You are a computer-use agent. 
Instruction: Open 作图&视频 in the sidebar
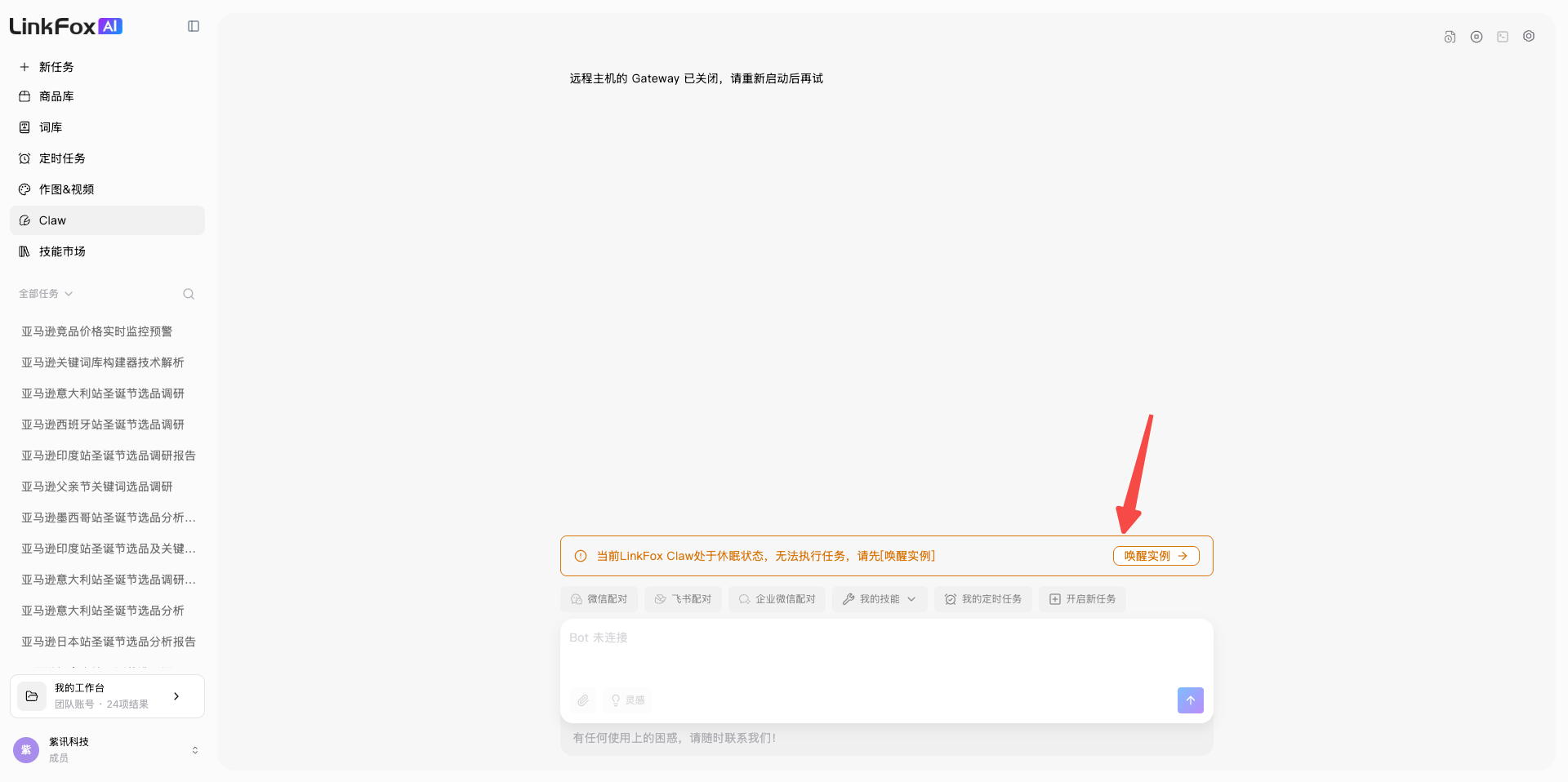(x=107, y=189)
